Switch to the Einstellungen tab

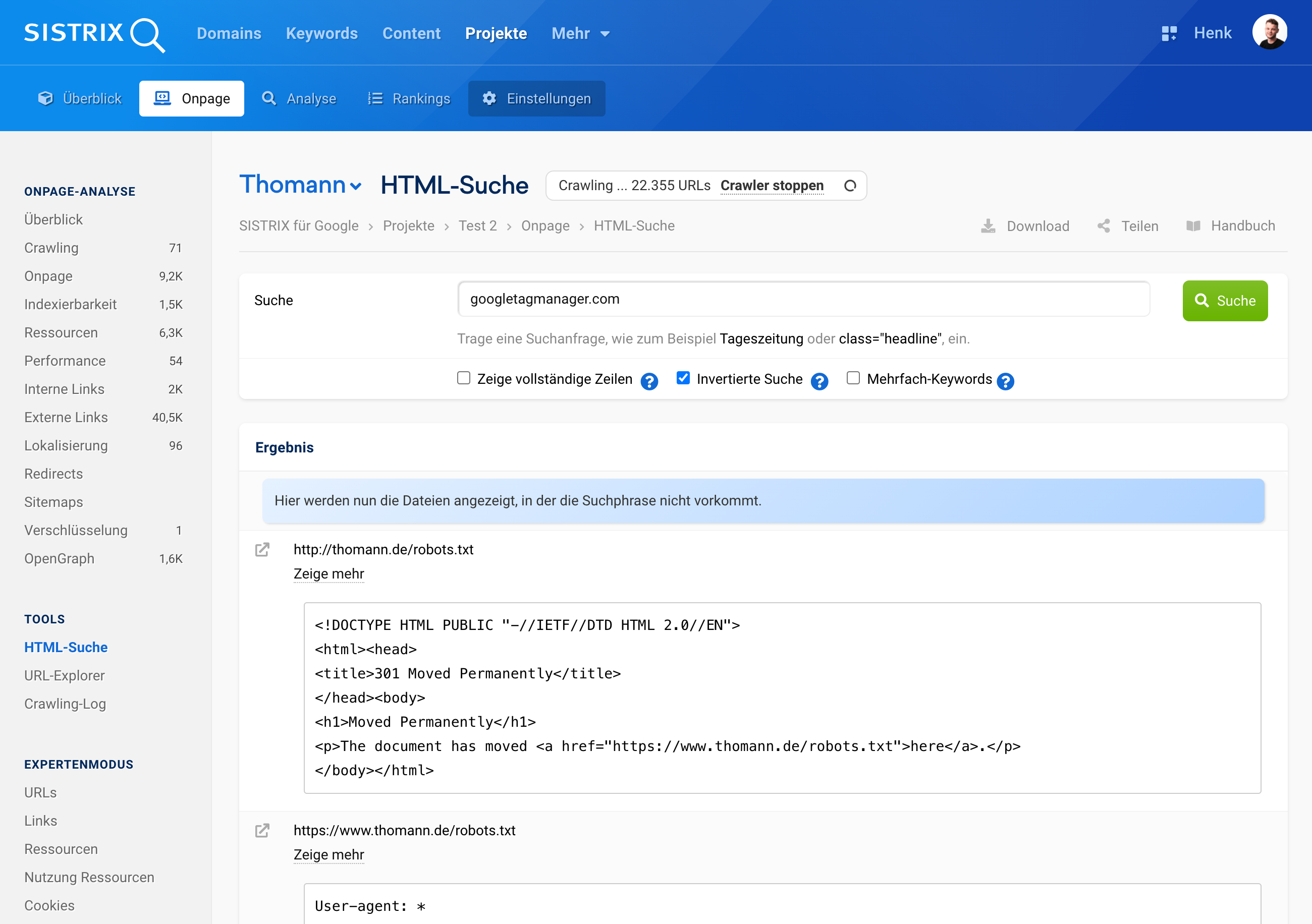(536, 98)
